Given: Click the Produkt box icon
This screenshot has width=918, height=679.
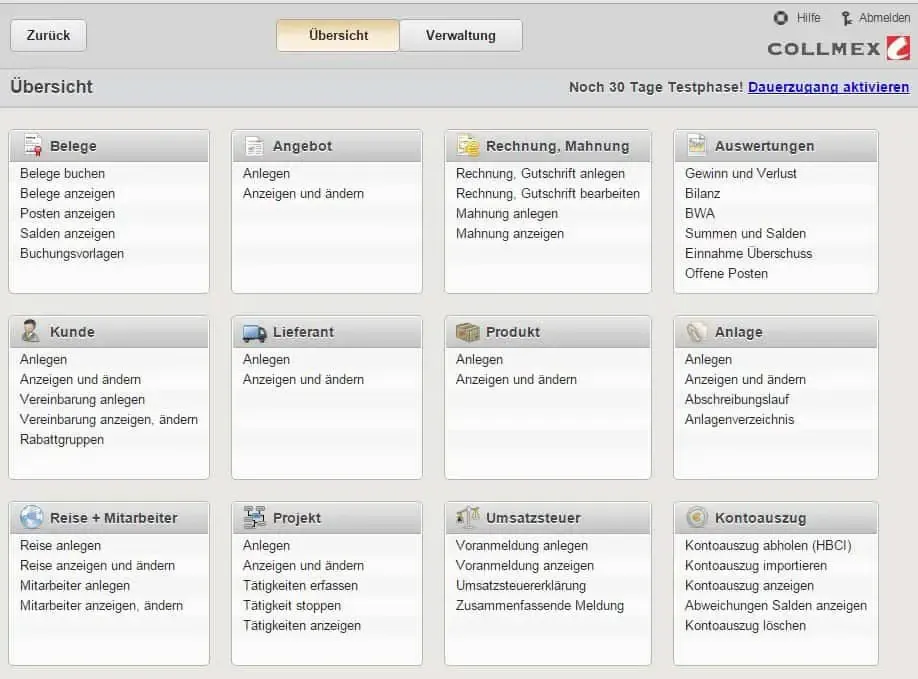Looking at the screenshot, I should point(468,331).
